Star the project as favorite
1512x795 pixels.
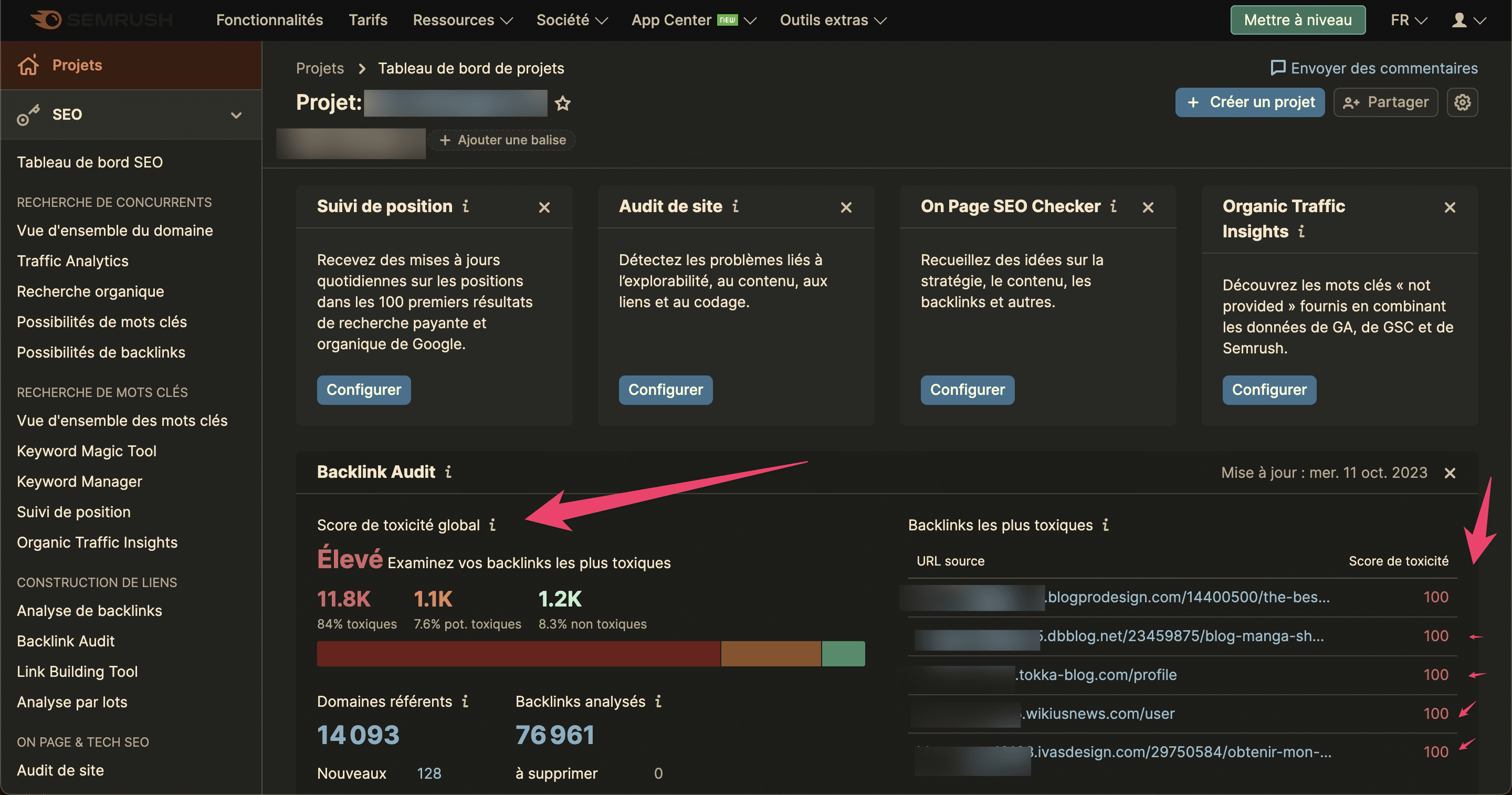point(562,103)
